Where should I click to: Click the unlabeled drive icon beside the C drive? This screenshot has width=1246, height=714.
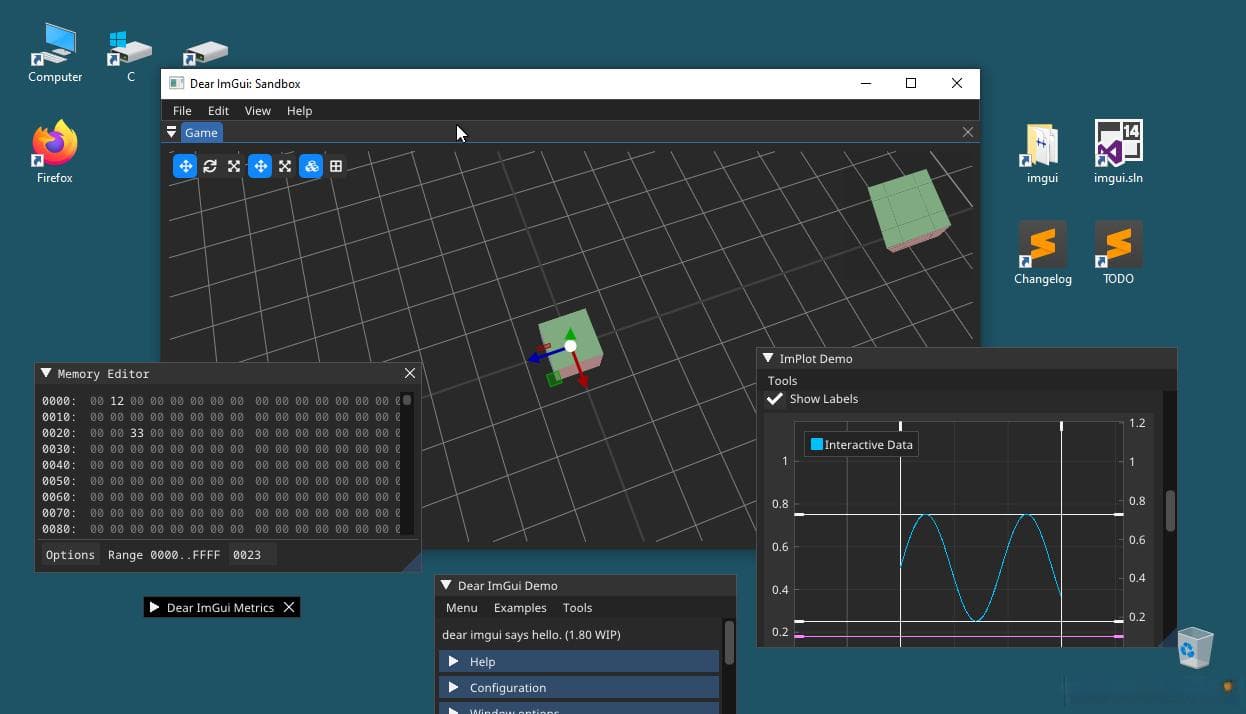click(x=206, y=52)
